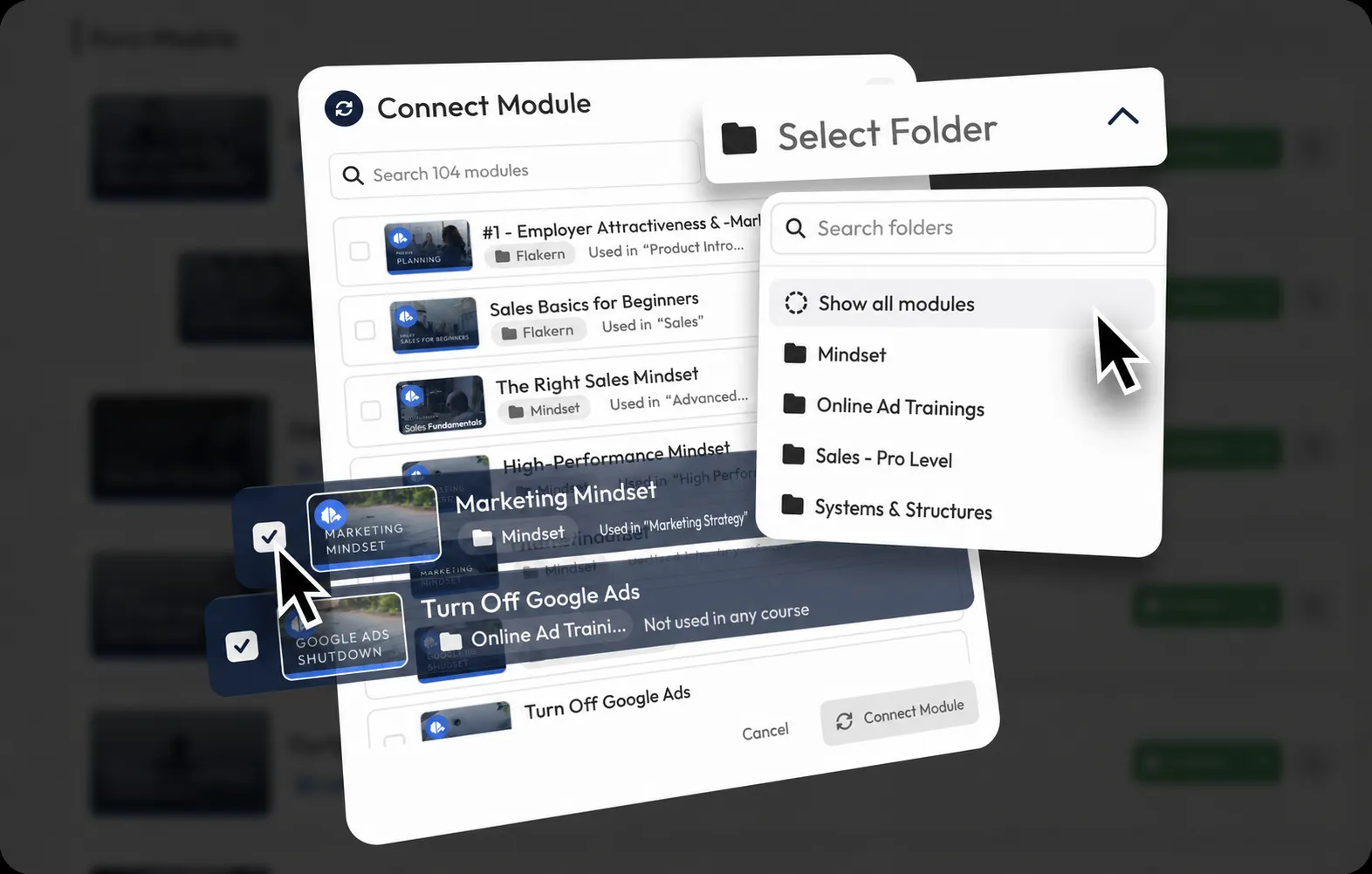The height and width of the screenshot is (874, 1372).
Task: Click the folder icon beside Select Folder
Action: coord(739,138)
